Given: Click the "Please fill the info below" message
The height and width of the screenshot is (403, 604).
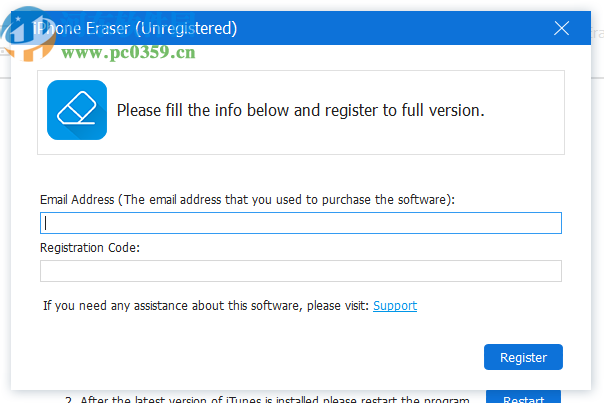Looking at the screenshot, I should tap(300, 110).
